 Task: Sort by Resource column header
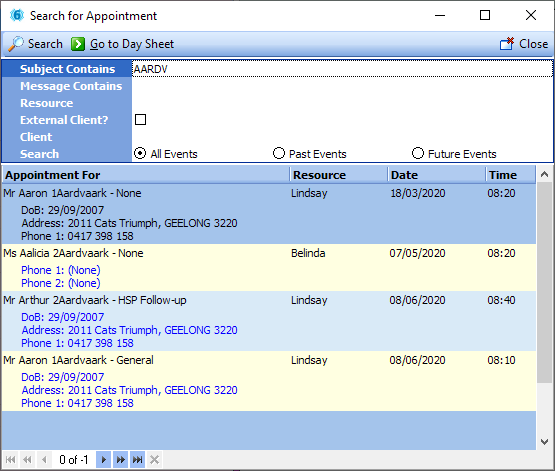339,175
